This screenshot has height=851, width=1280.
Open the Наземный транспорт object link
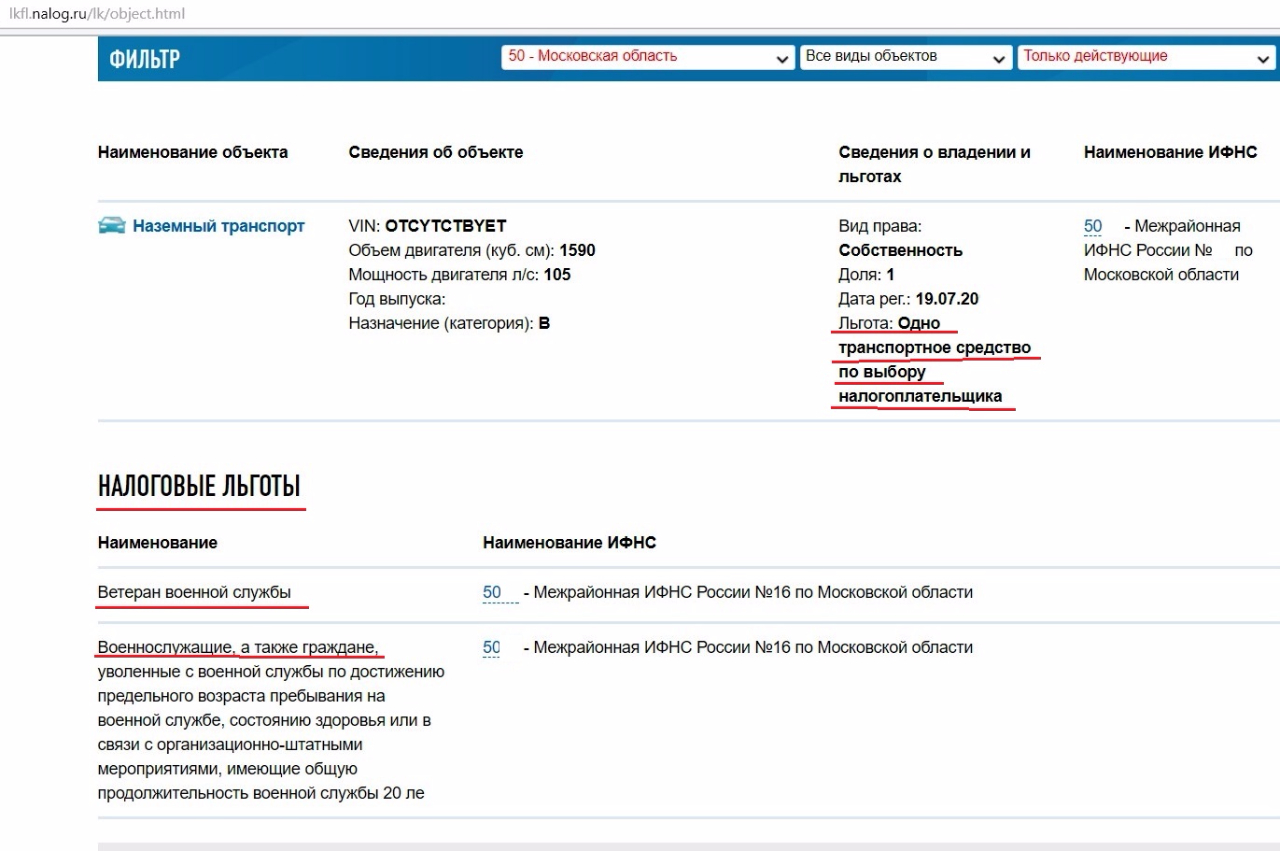(x=218, y=226)
